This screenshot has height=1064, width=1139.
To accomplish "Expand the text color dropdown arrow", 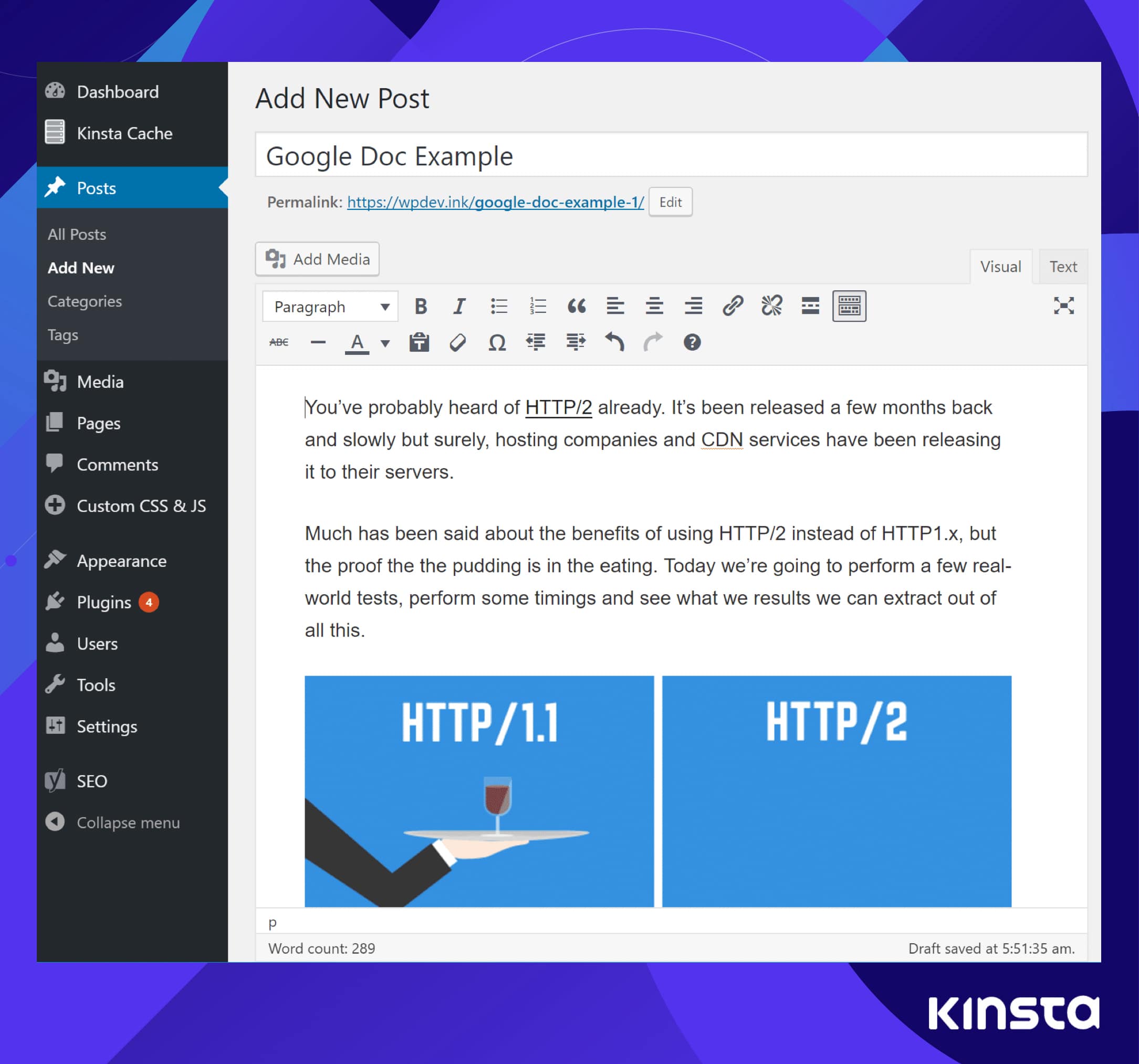I will 385,344.
